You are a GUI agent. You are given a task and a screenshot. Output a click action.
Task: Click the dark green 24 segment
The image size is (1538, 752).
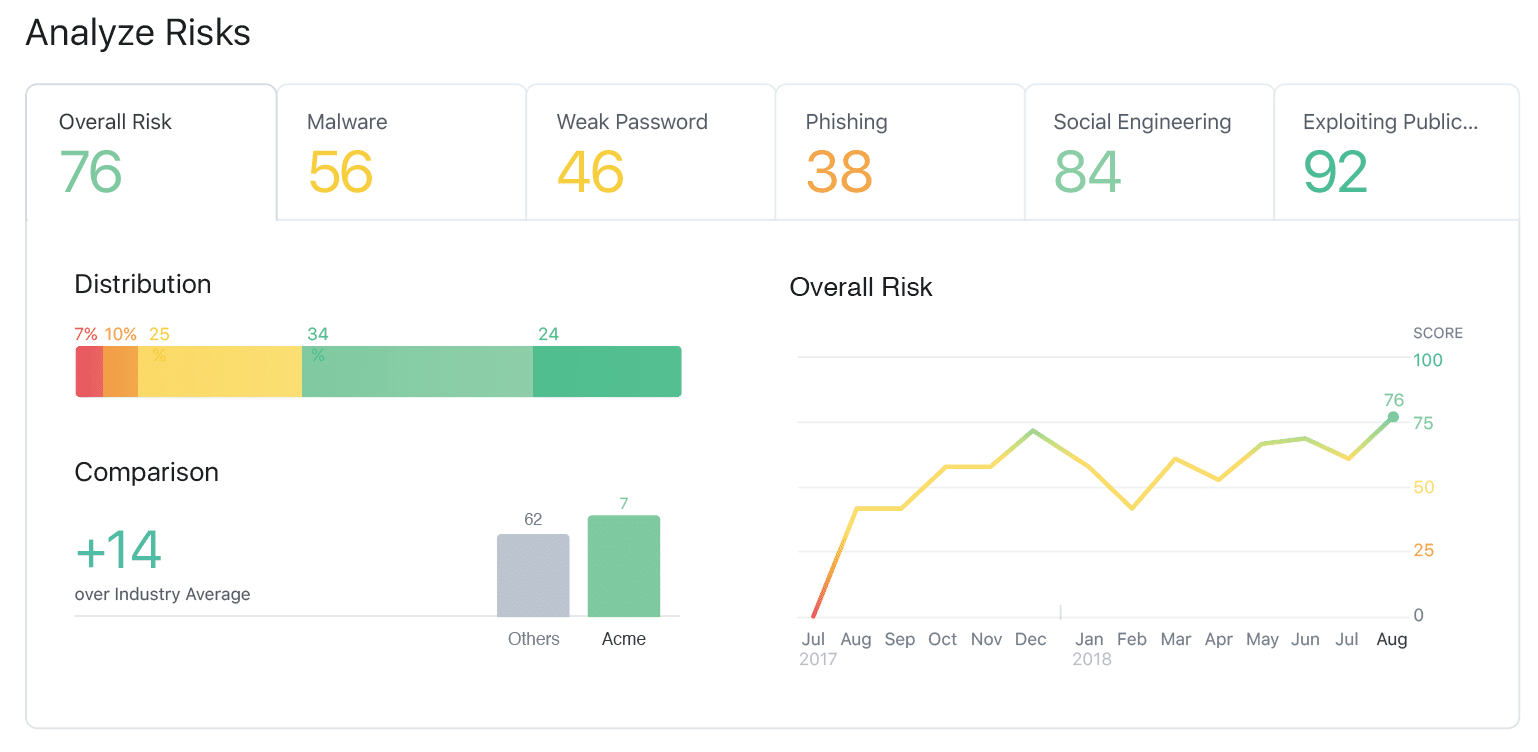[607, 372]
